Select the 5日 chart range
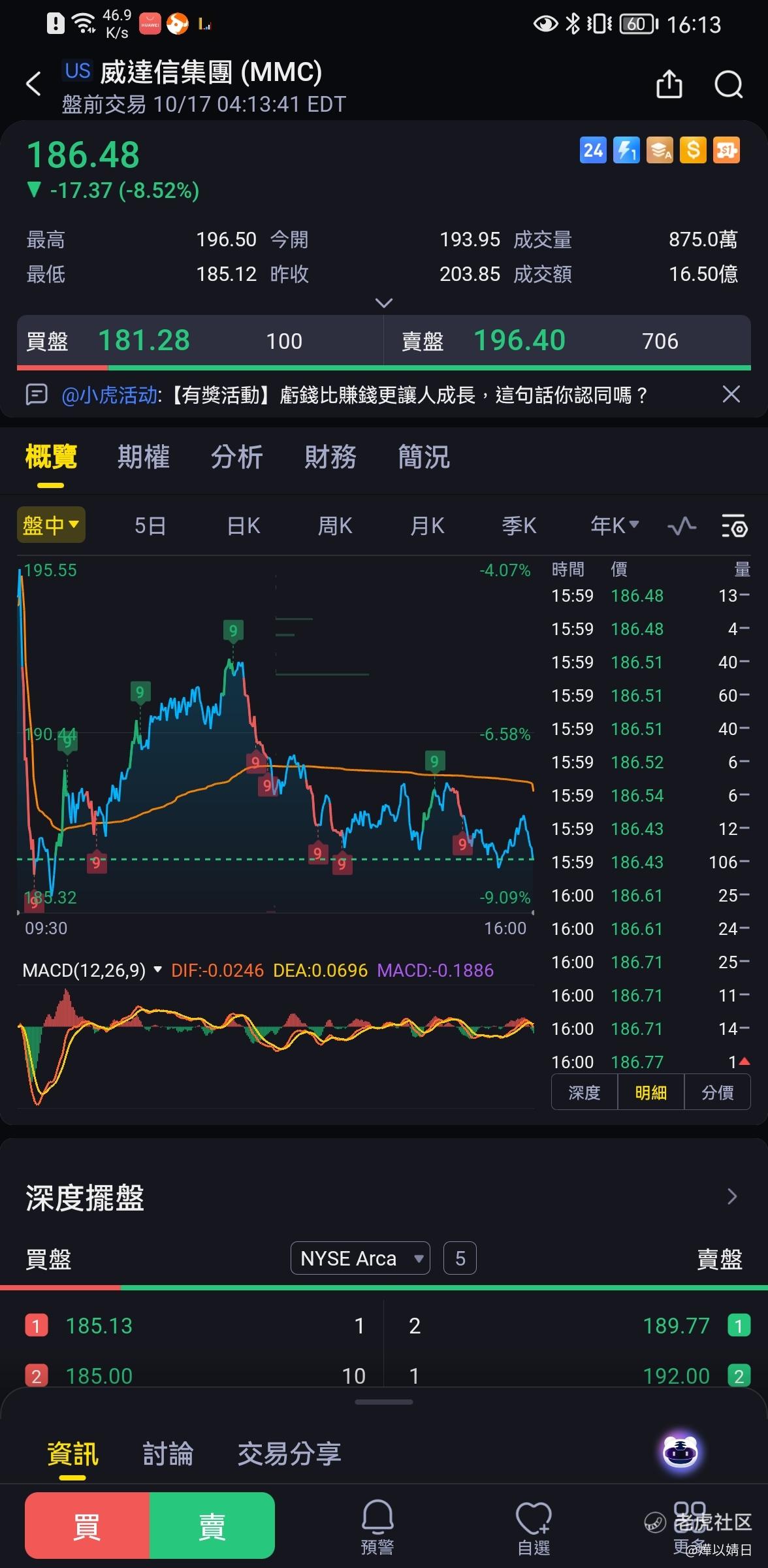The image size is (768, 1568). pos(150,525)
